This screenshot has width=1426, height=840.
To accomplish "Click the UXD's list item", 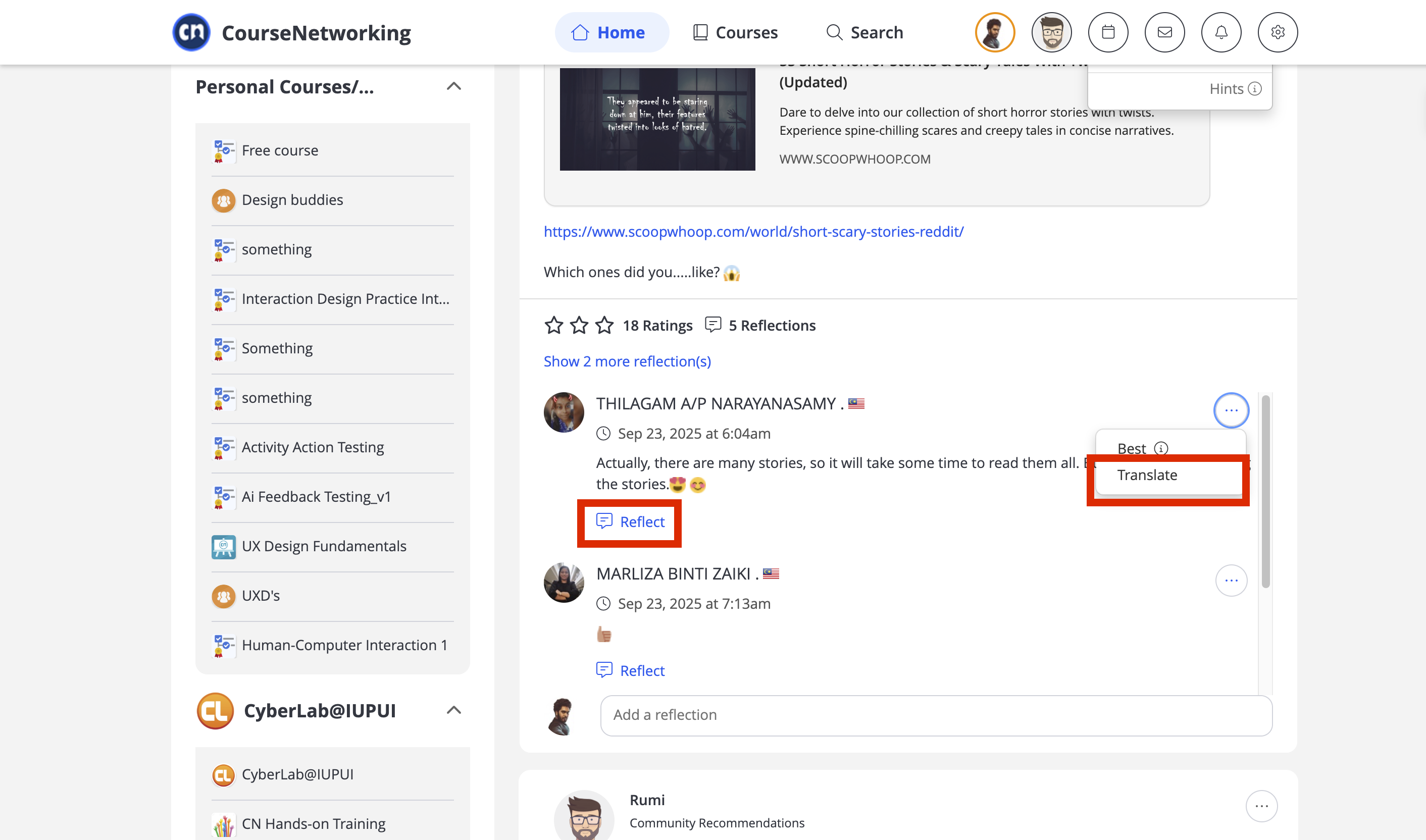I will pyautogui.click(x=333, y=596).
